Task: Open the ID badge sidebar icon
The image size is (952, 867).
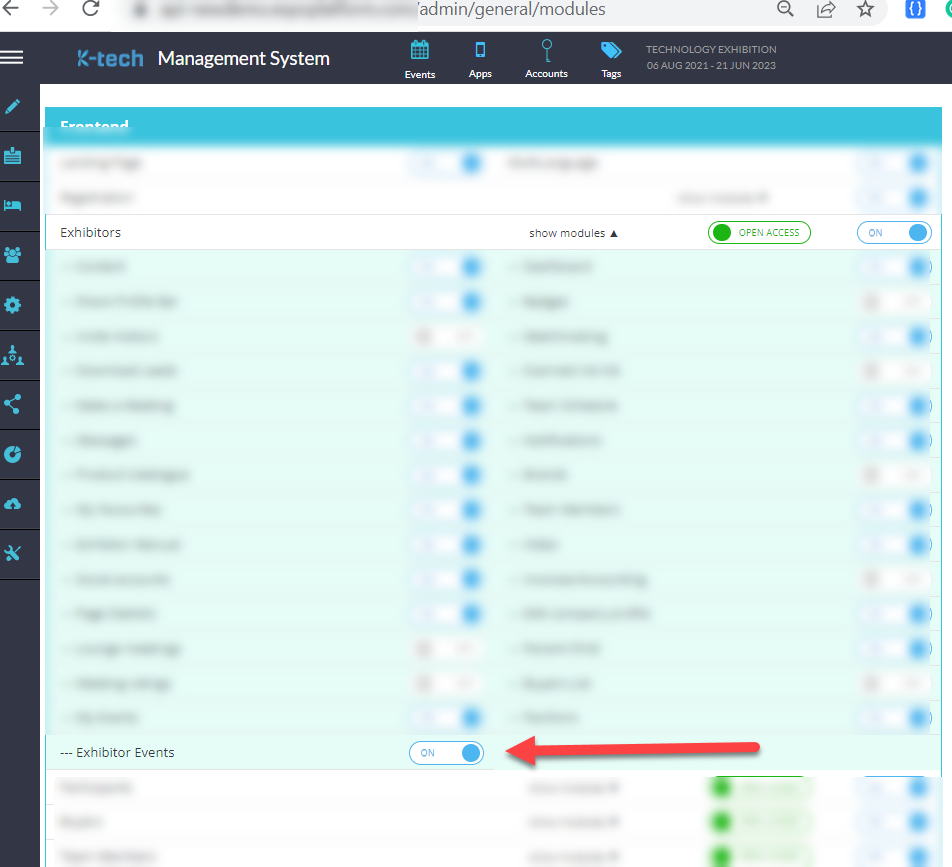Action: [13, 156]
